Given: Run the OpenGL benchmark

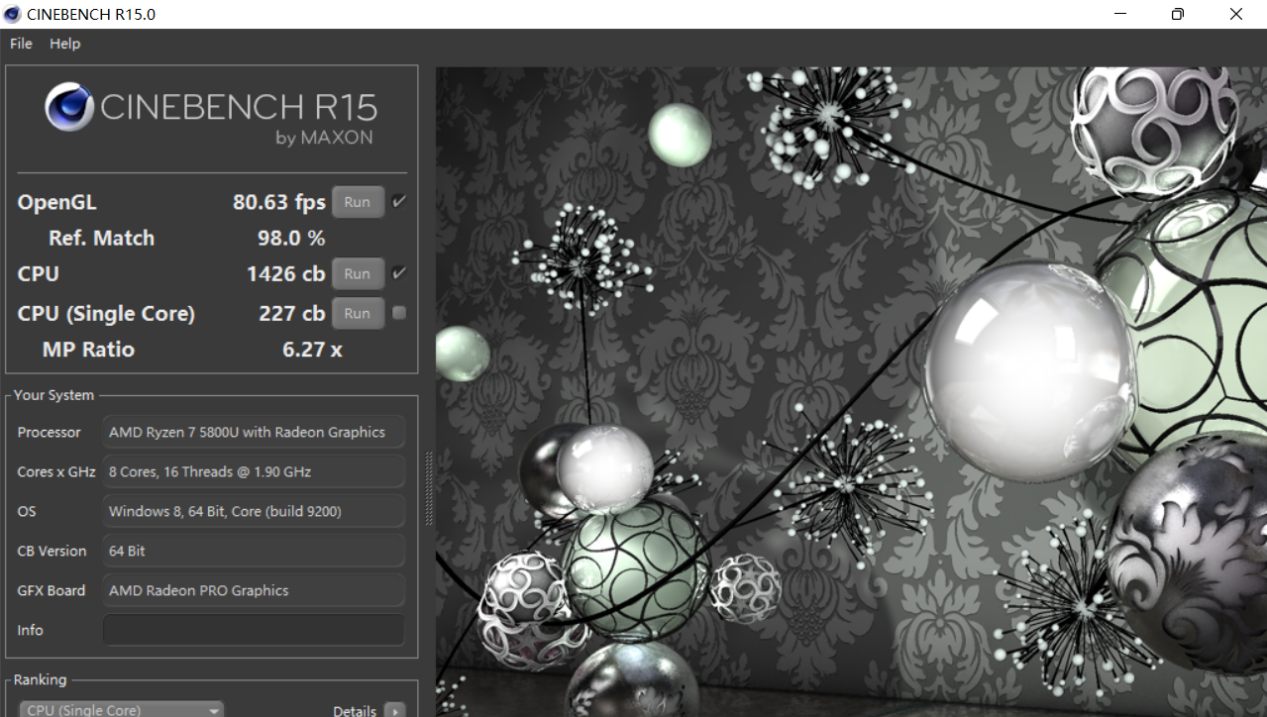Looking at the screenshot, I should coord(357,202).
